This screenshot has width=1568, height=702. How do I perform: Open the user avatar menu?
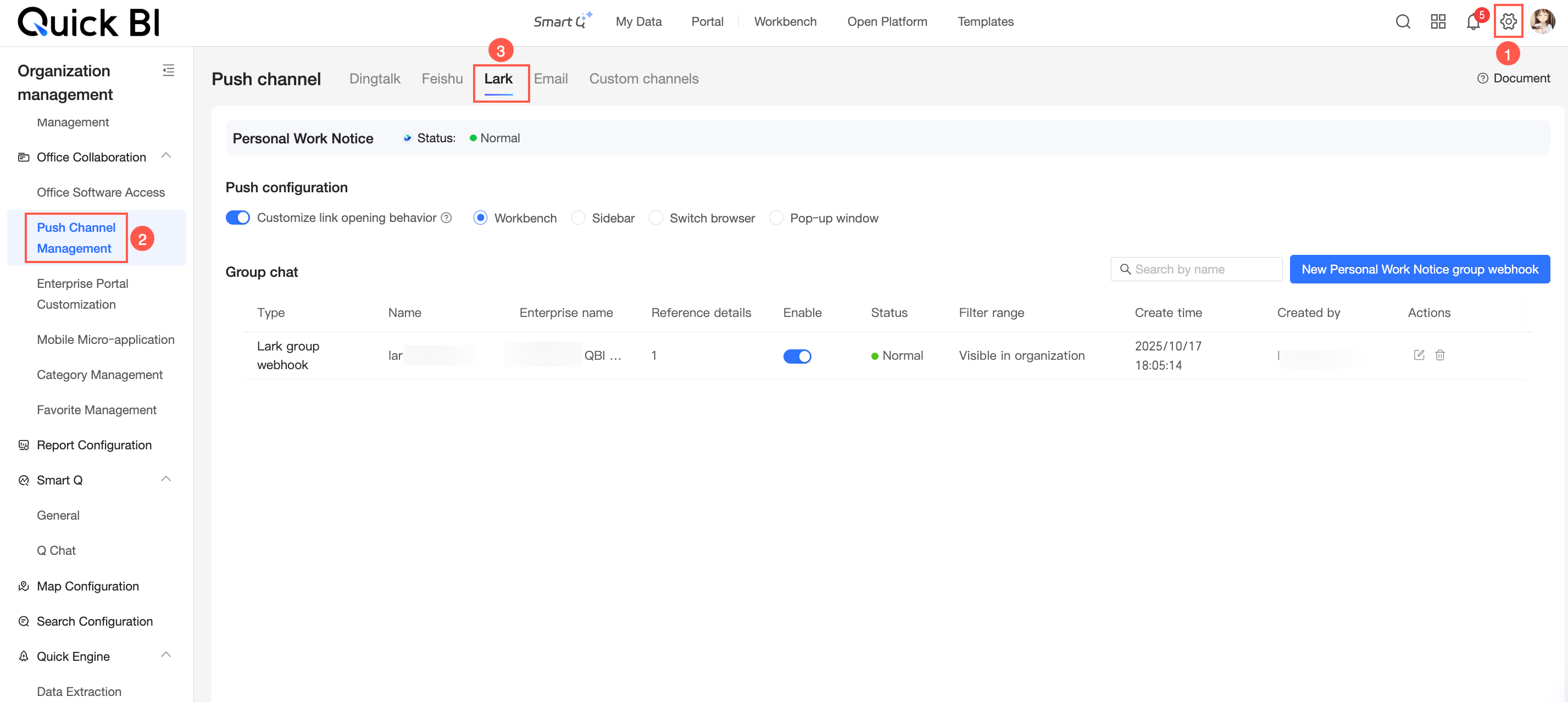tap(1542, 22)
